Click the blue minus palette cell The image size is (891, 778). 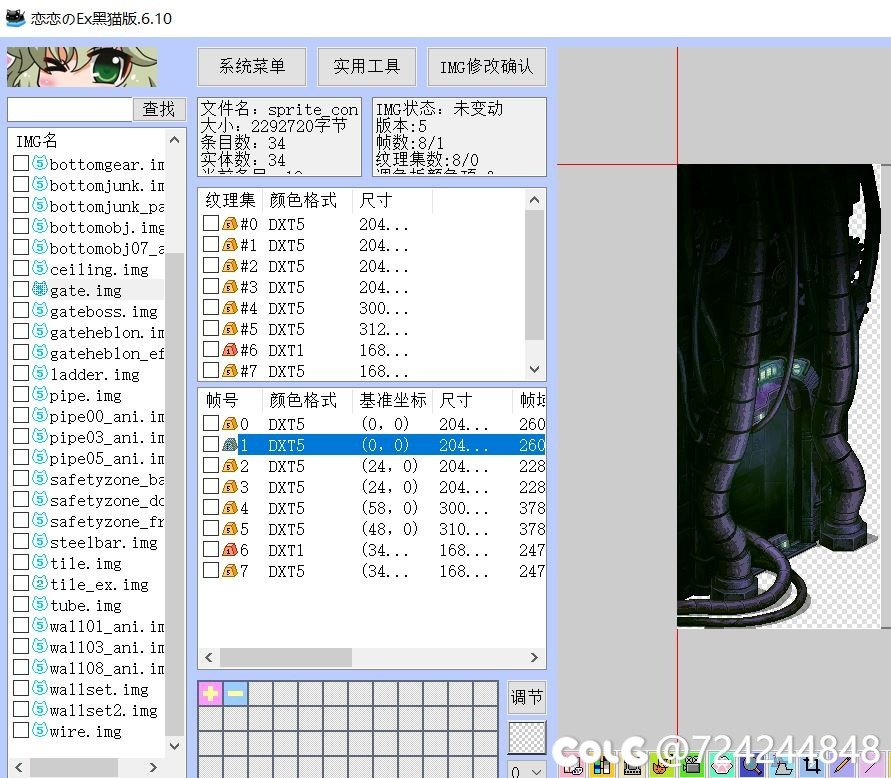[235, 693]
